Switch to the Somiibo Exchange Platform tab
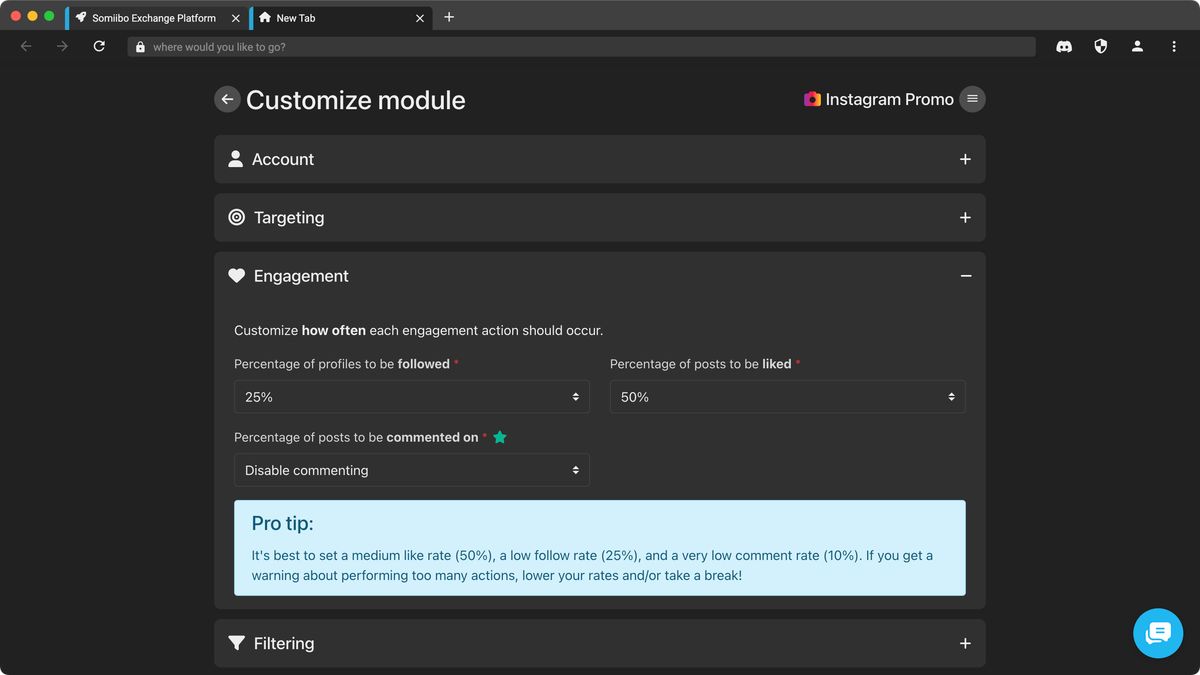The image size is (1200, 675). click(152, 18)
